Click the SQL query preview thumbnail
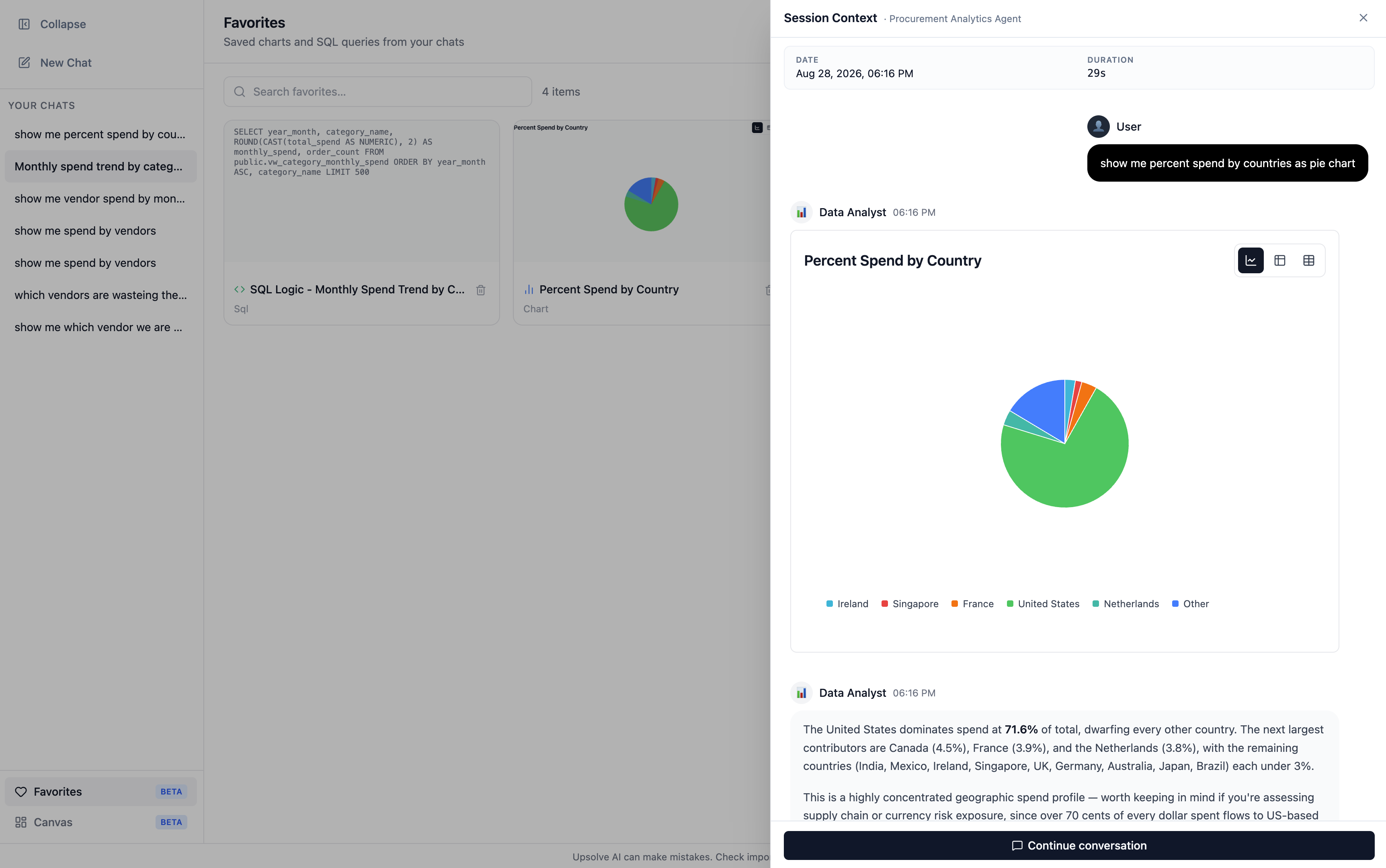The image size is (1386, 868). click(x=362, y=191)
